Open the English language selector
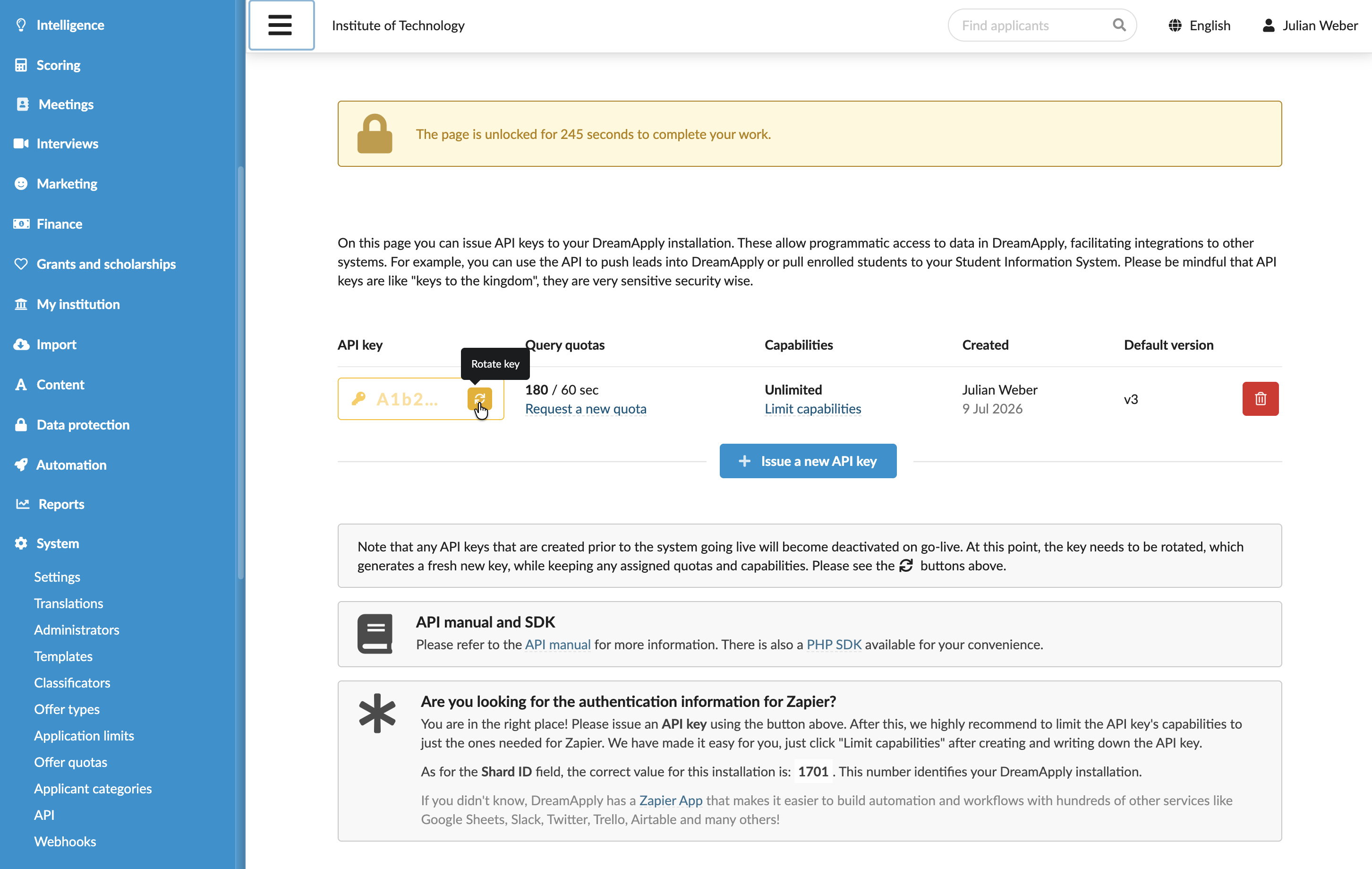Viewport: 1372px width, 869px height. coord(1199,25)
